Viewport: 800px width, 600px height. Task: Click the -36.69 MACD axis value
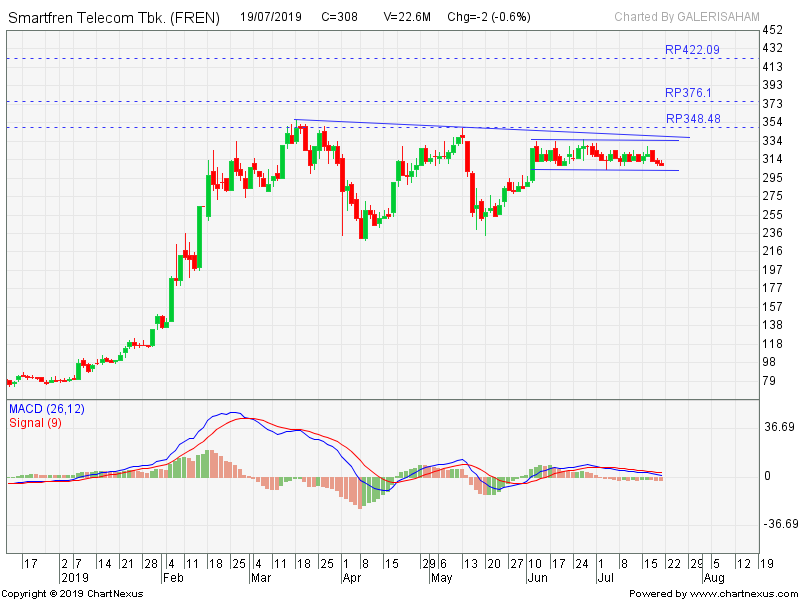tap(781, 524)
